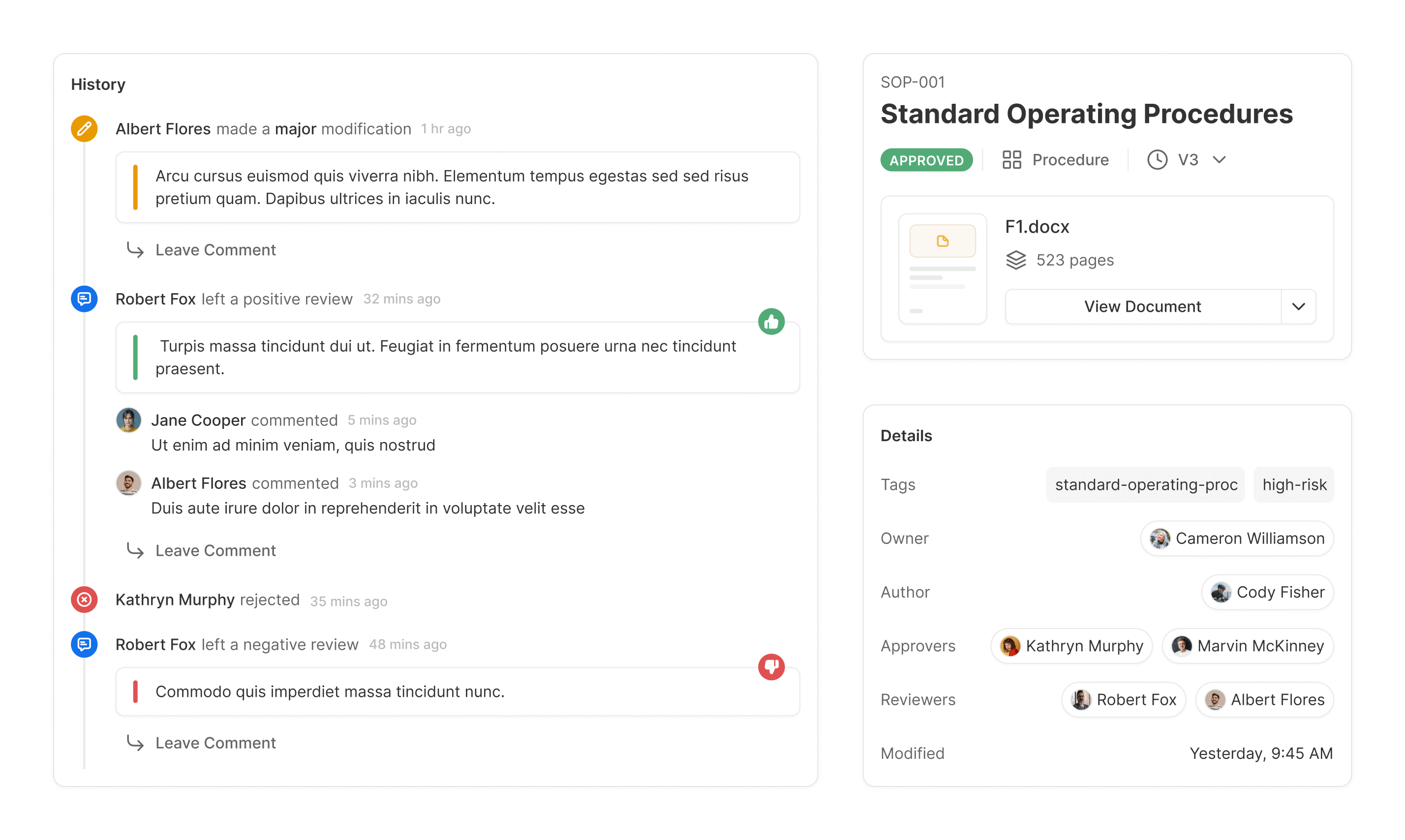Click the layers icon next to 523 pages

click(x=1015, y=260)
